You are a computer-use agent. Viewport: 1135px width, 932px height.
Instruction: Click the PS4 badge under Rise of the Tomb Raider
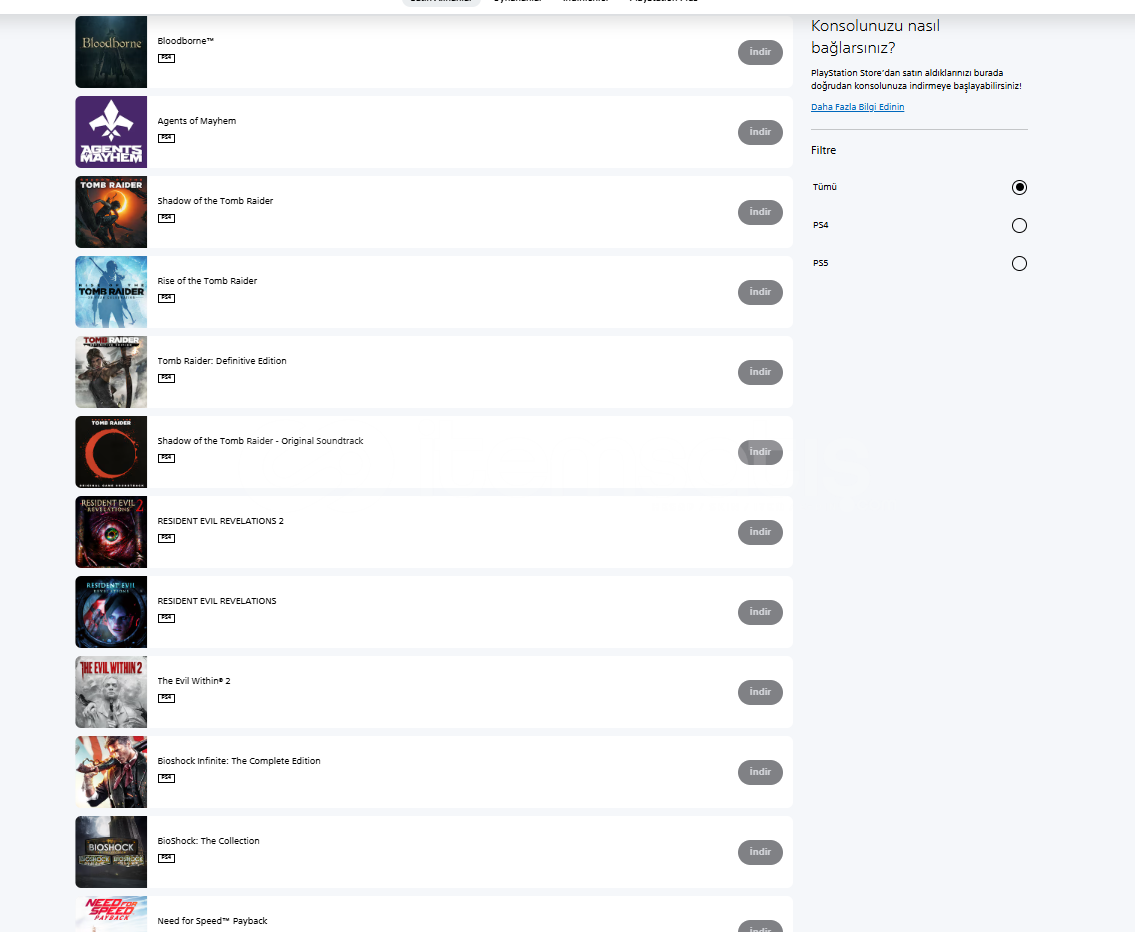[166, 298]
